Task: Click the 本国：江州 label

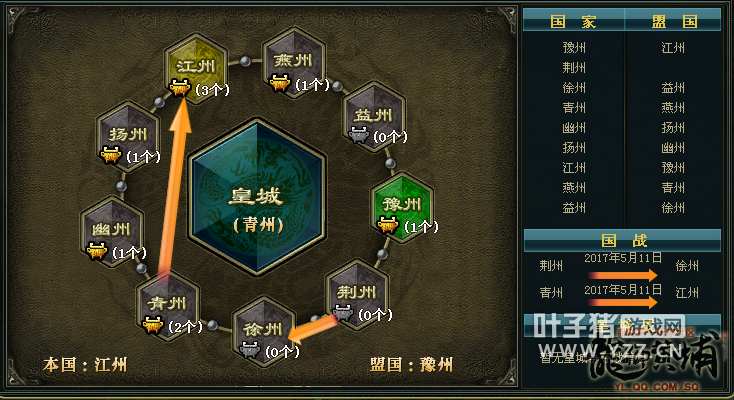Action: [x=85, y=364]
